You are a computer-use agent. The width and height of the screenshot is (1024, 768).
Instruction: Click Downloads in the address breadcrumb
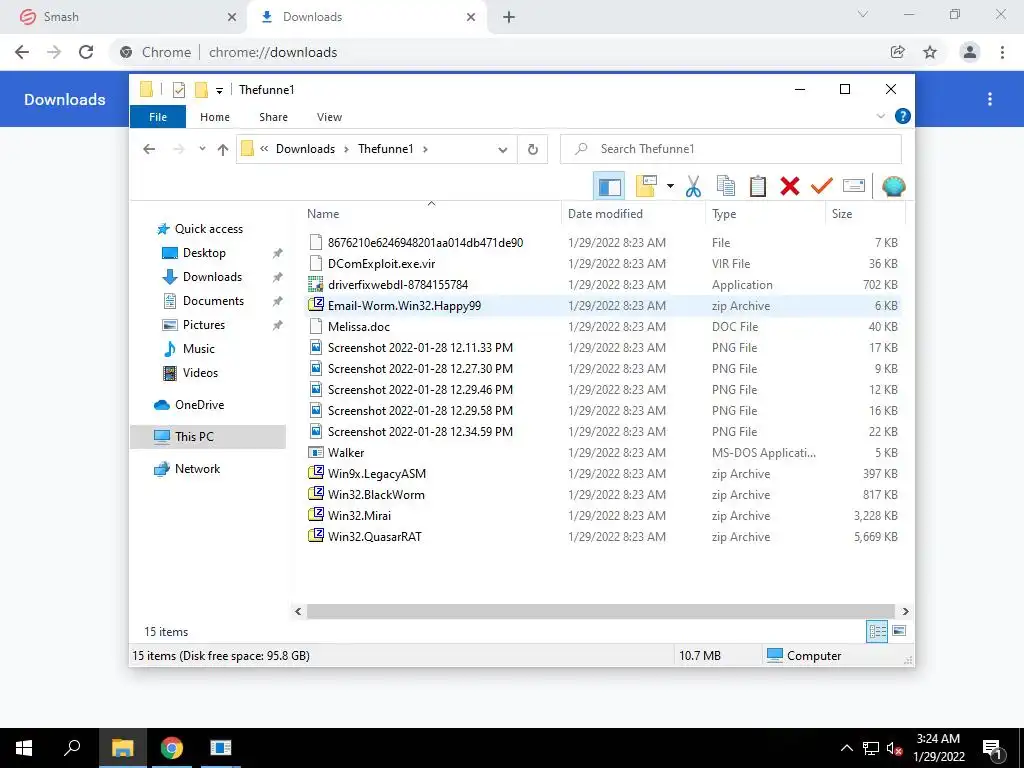(305, 149)
